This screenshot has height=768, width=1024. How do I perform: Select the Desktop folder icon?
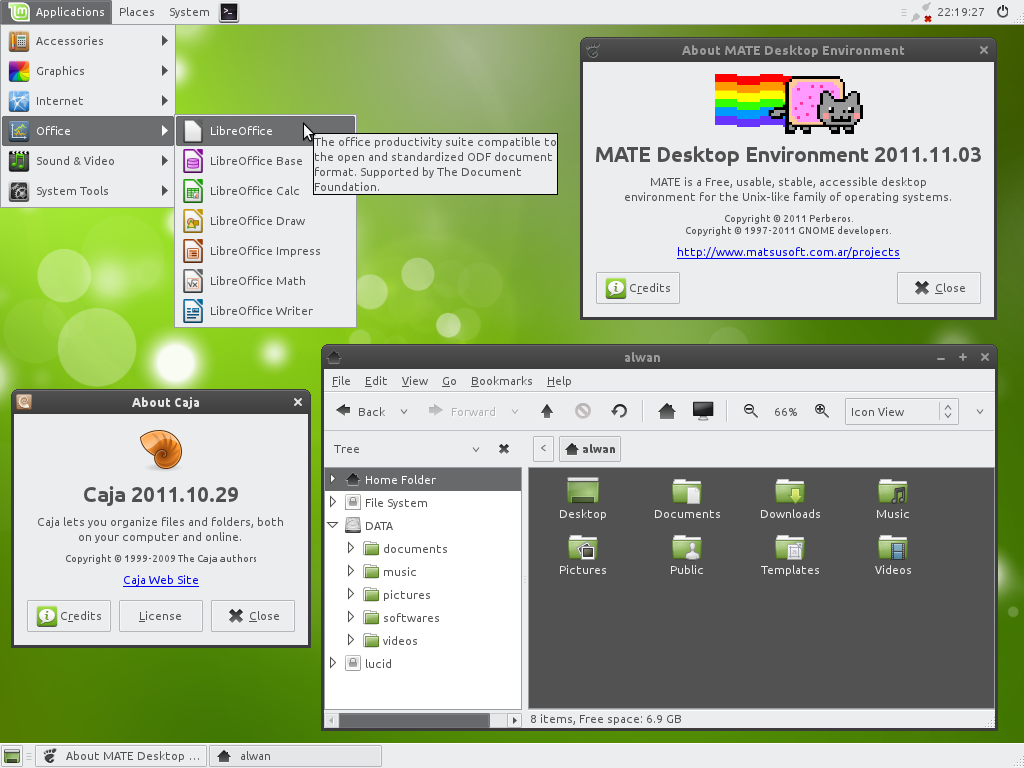[583, 499]
